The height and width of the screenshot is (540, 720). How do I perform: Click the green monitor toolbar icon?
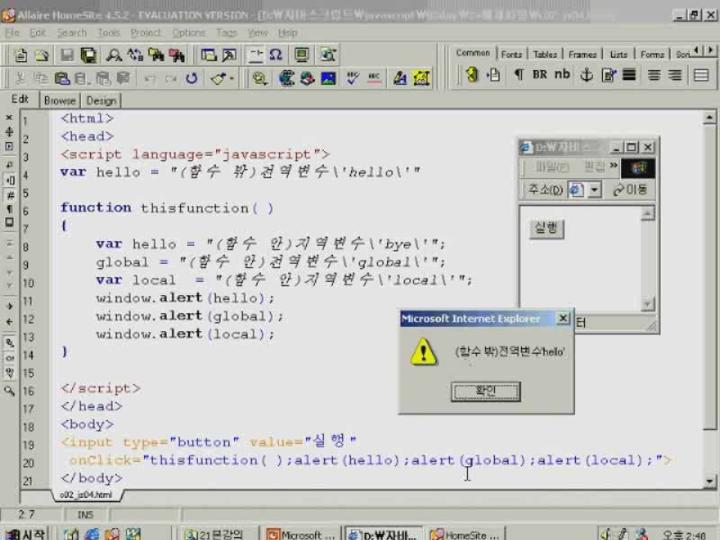click(x=302, y=55)
